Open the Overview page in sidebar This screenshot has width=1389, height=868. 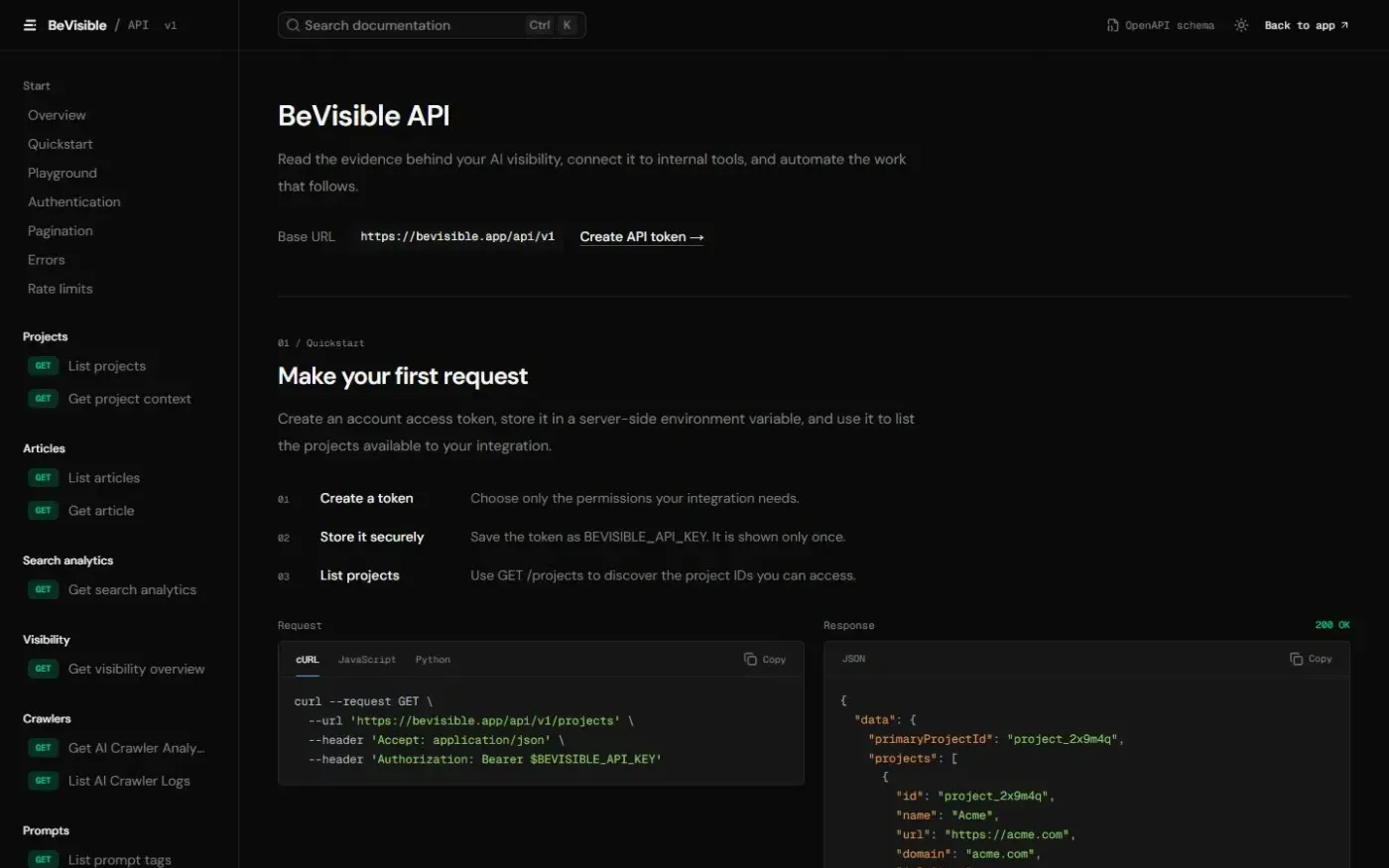57,115
